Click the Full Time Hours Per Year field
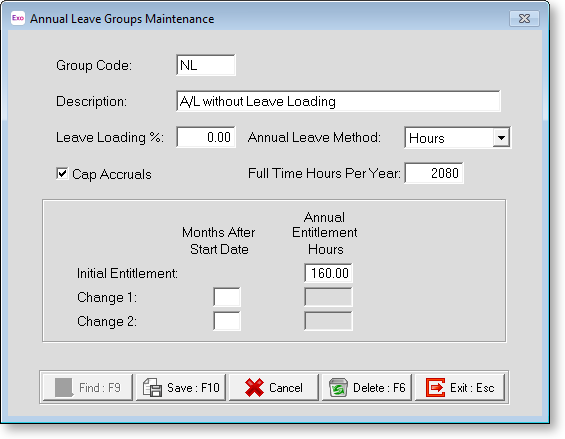 click(x=434, y=173)
